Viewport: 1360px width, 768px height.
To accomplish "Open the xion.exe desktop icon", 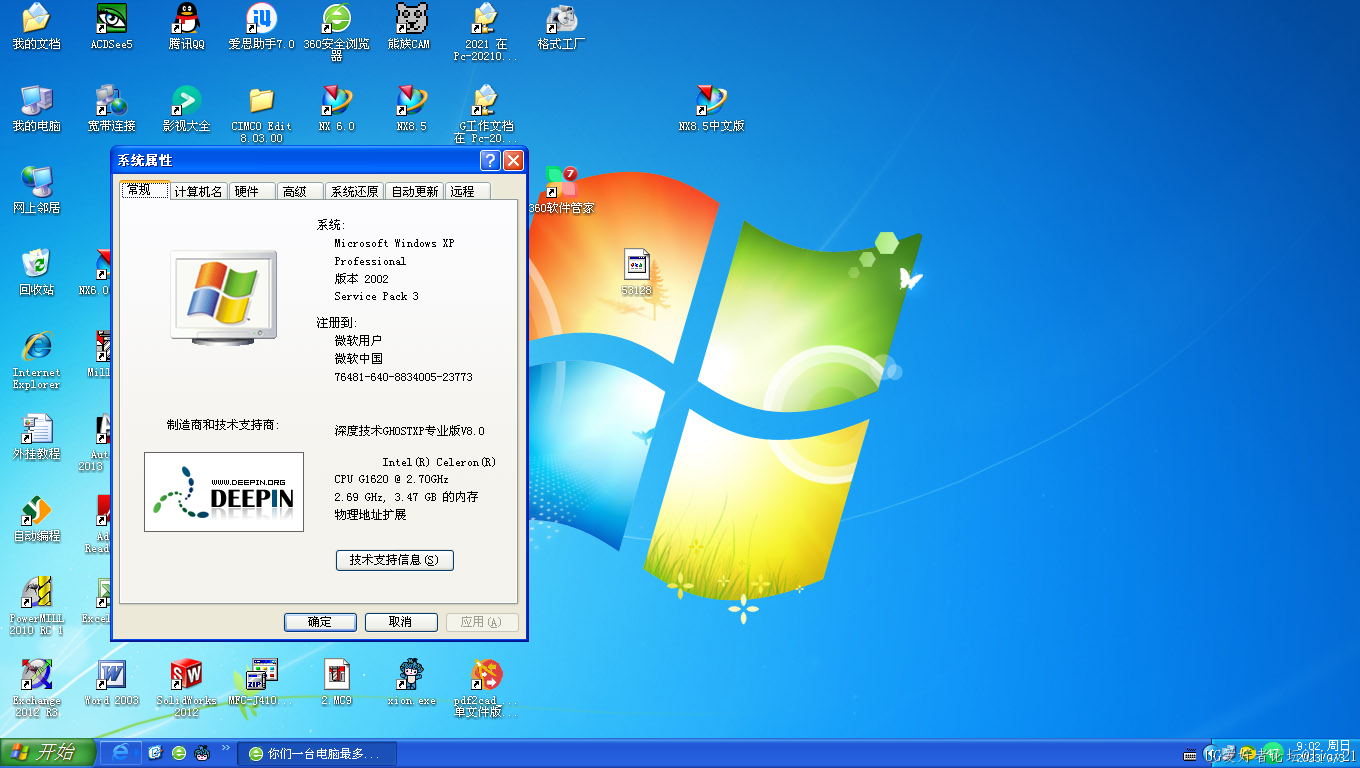I will pyautogui.click(x=411, y=683).
